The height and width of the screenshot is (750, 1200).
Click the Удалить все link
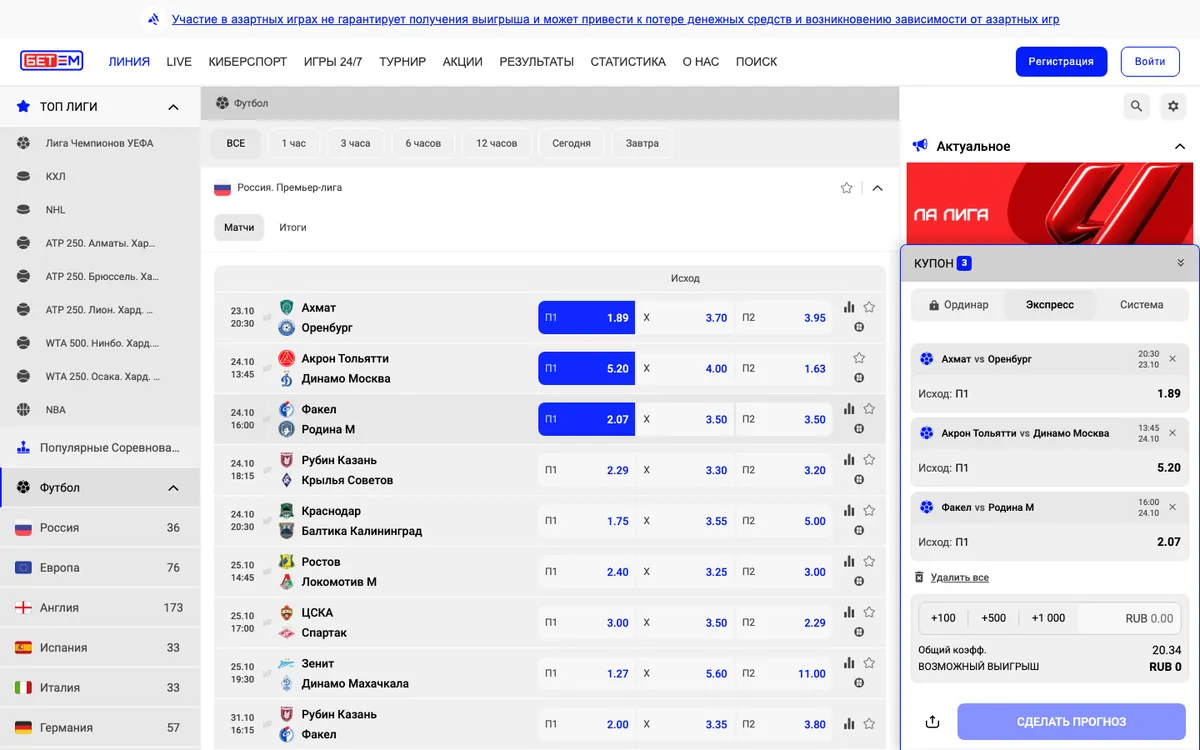pos(959,578)
